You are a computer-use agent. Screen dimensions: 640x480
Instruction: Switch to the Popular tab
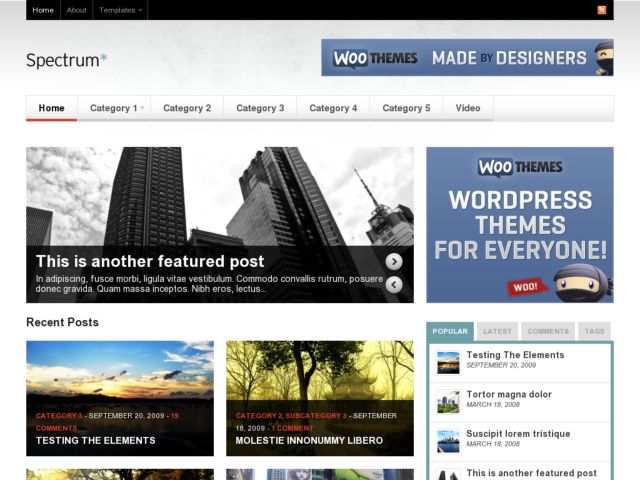click(x=450, y=331)
